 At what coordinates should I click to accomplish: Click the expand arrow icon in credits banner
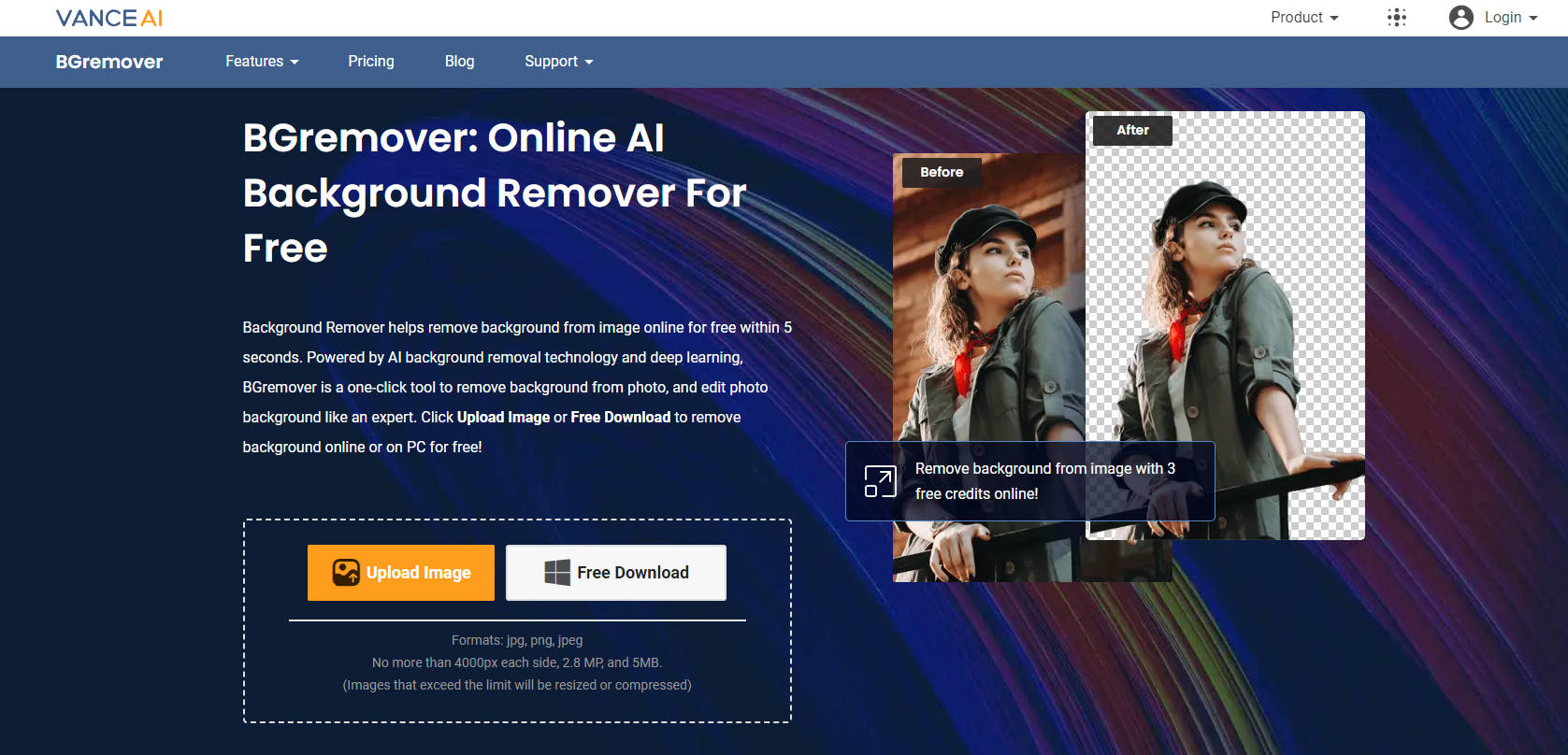click(880, 481)
